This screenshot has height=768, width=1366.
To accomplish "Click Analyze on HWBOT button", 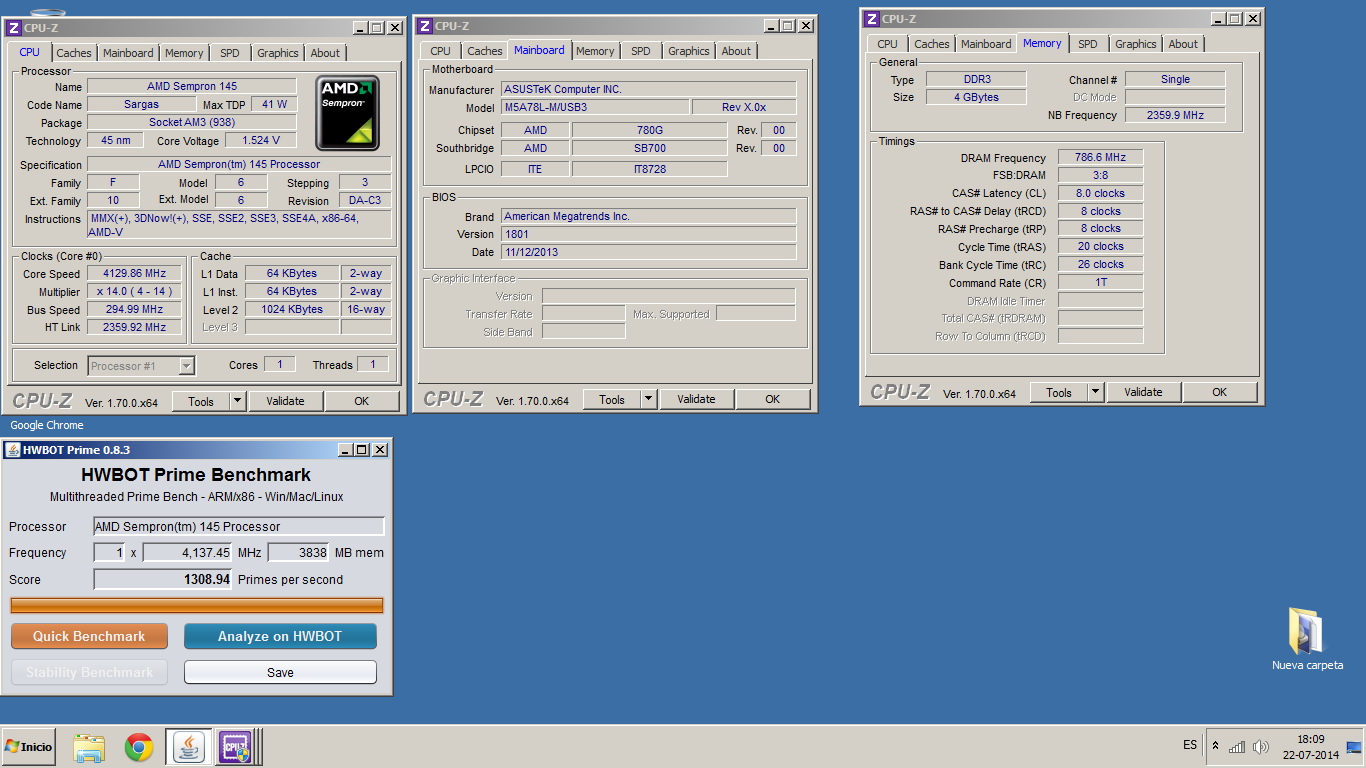I will pos(280,636).
